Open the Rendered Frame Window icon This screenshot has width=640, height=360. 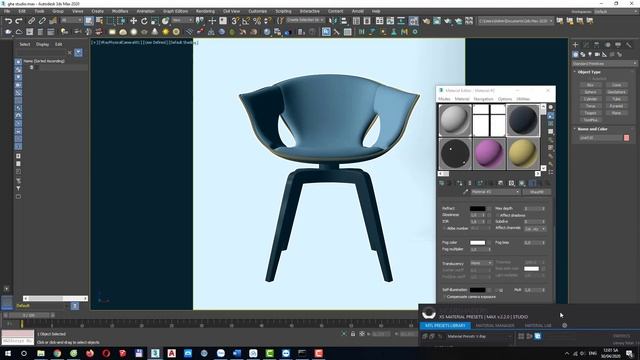pos(437,21)
